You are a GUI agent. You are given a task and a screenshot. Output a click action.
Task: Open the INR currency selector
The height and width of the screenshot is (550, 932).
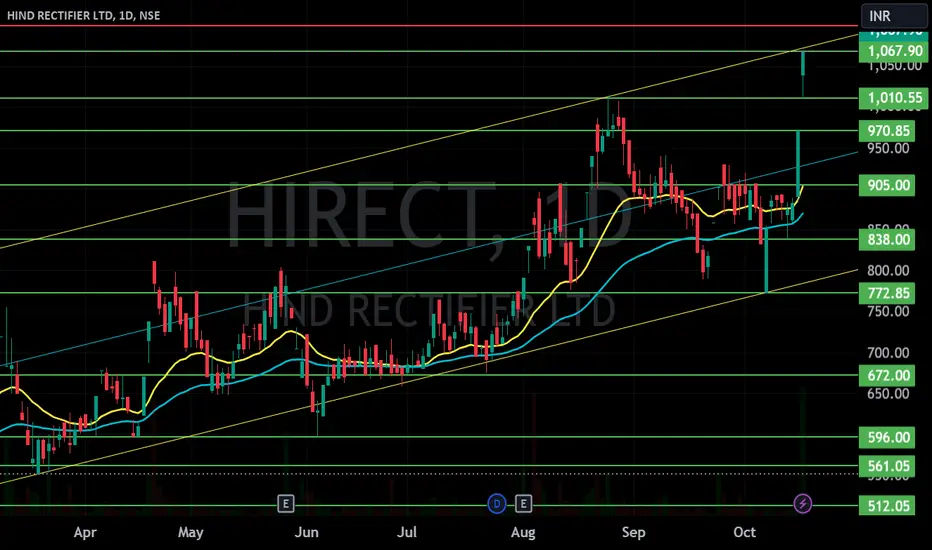pyautogui.click(x=894, y=15)
